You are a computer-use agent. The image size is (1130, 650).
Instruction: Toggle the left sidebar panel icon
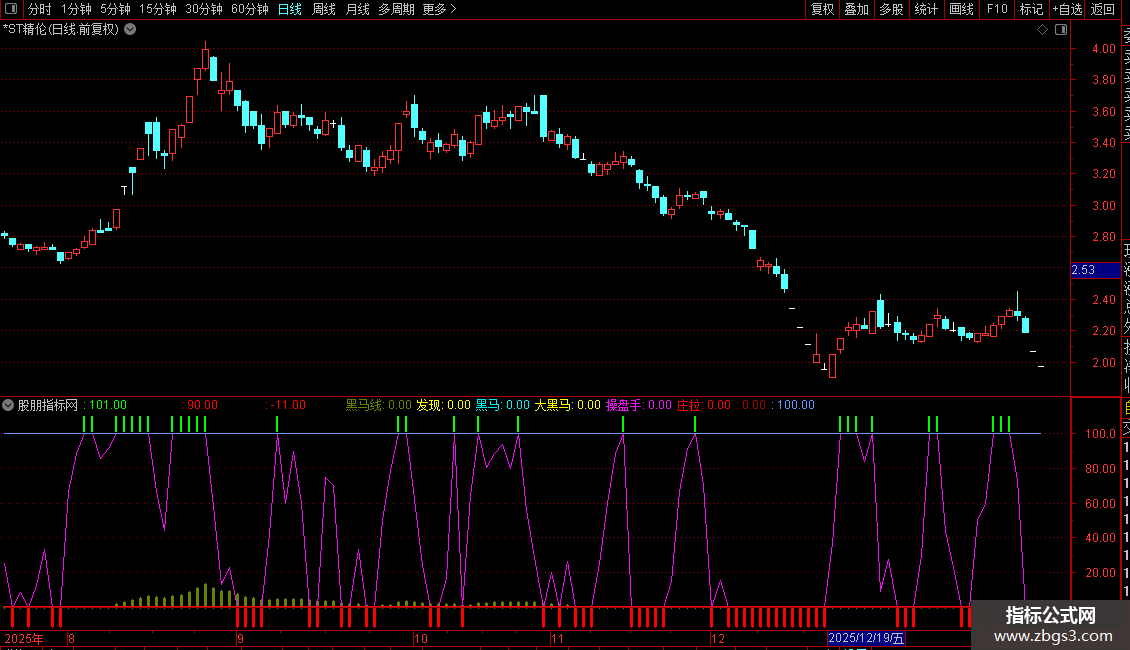coord(9,9)
